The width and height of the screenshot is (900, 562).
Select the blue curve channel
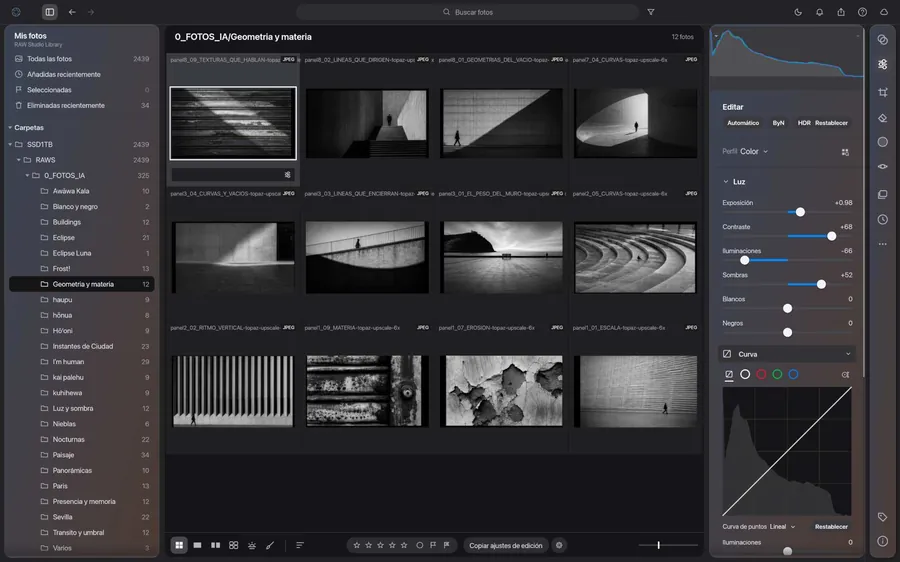[793, 374]
